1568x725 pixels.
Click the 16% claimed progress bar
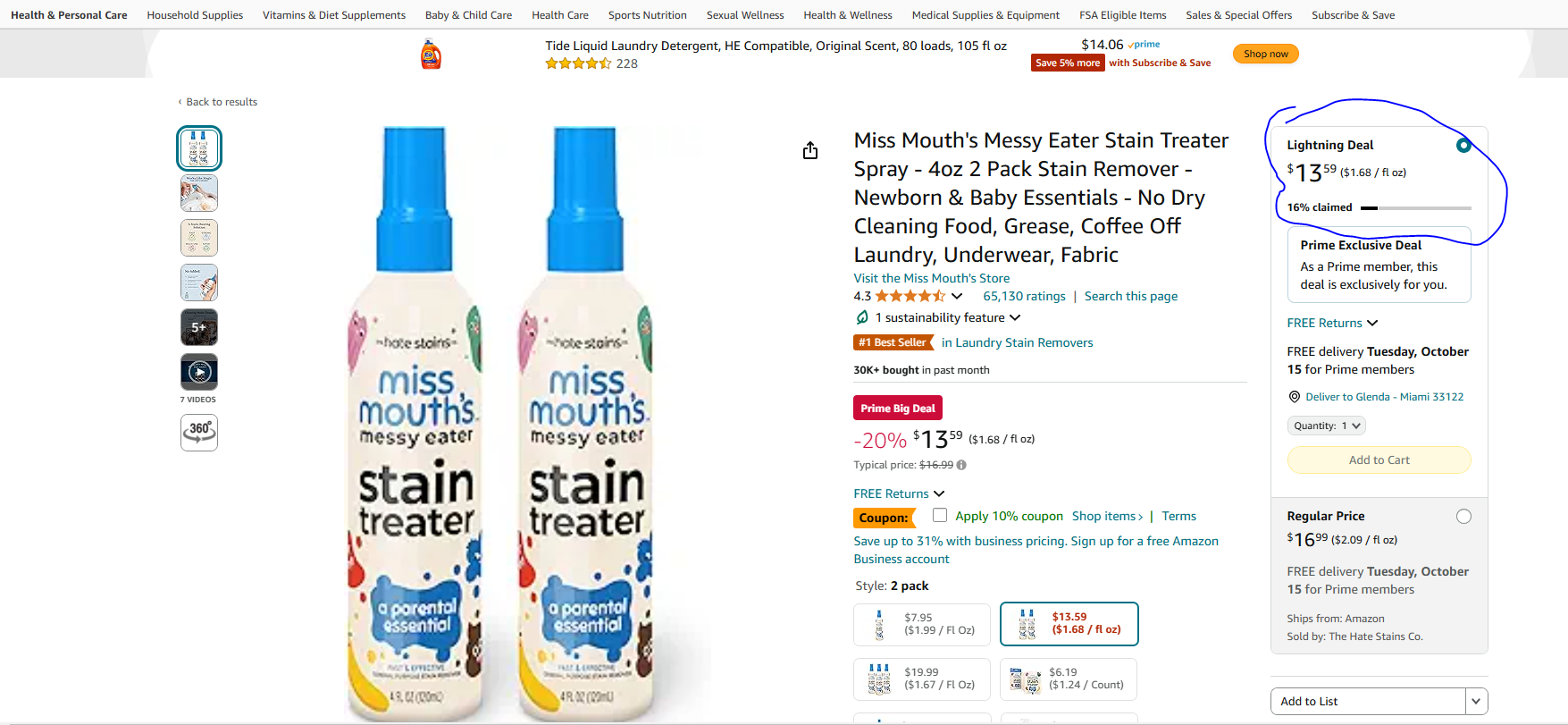1415,207
